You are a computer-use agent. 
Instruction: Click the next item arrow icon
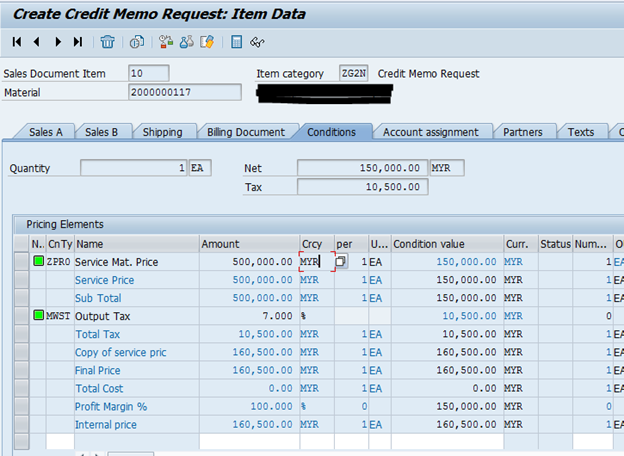(58, 42)
